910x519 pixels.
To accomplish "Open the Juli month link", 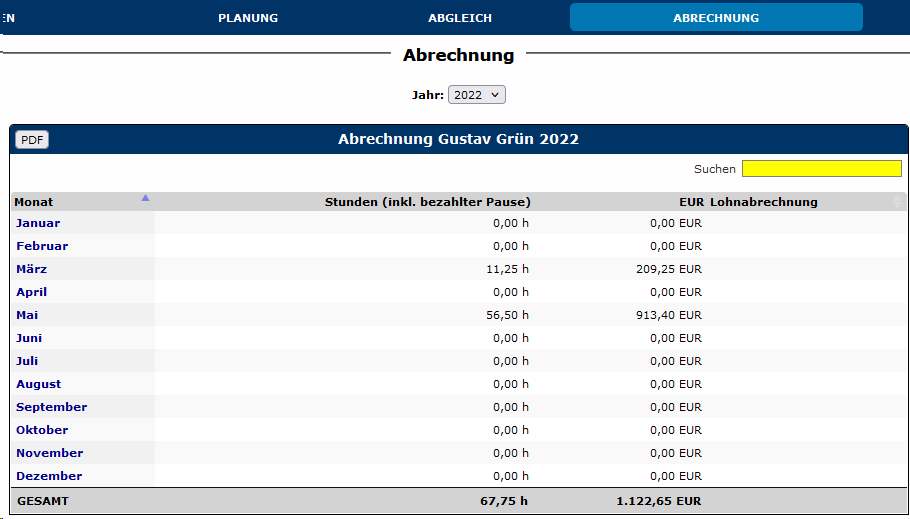I will pos(27,361).
